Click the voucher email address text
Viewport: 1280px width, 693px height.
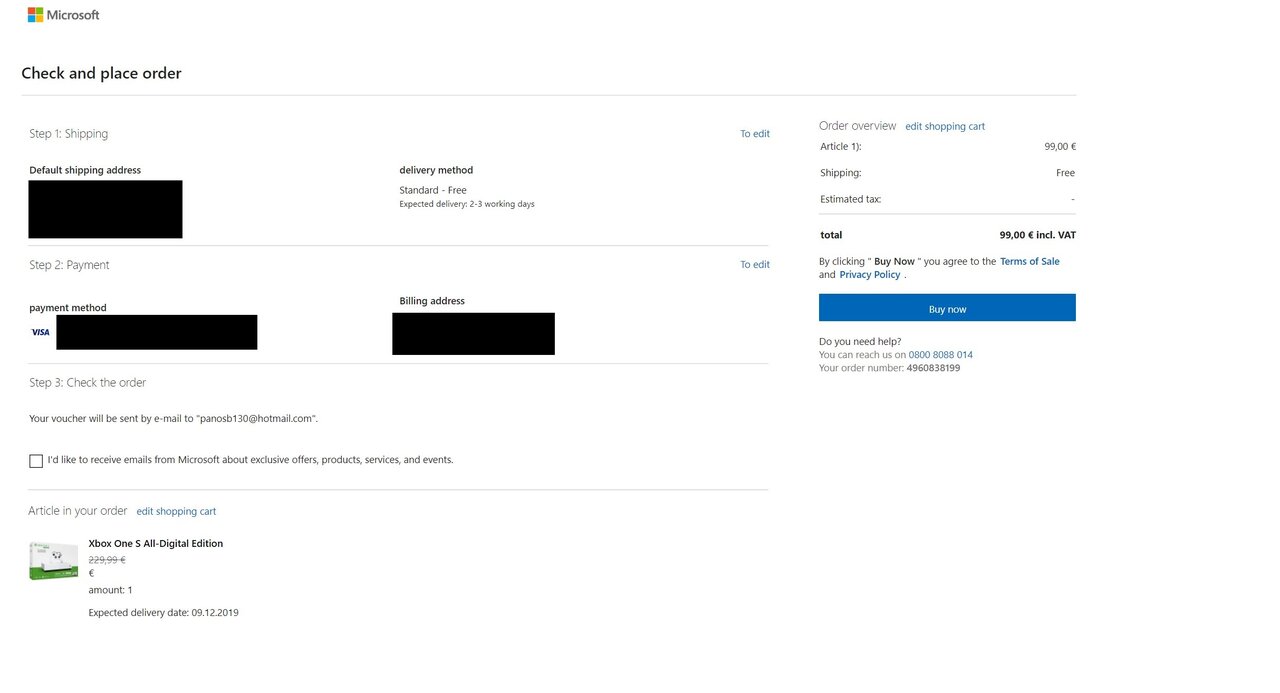click(x=256, y=419)
